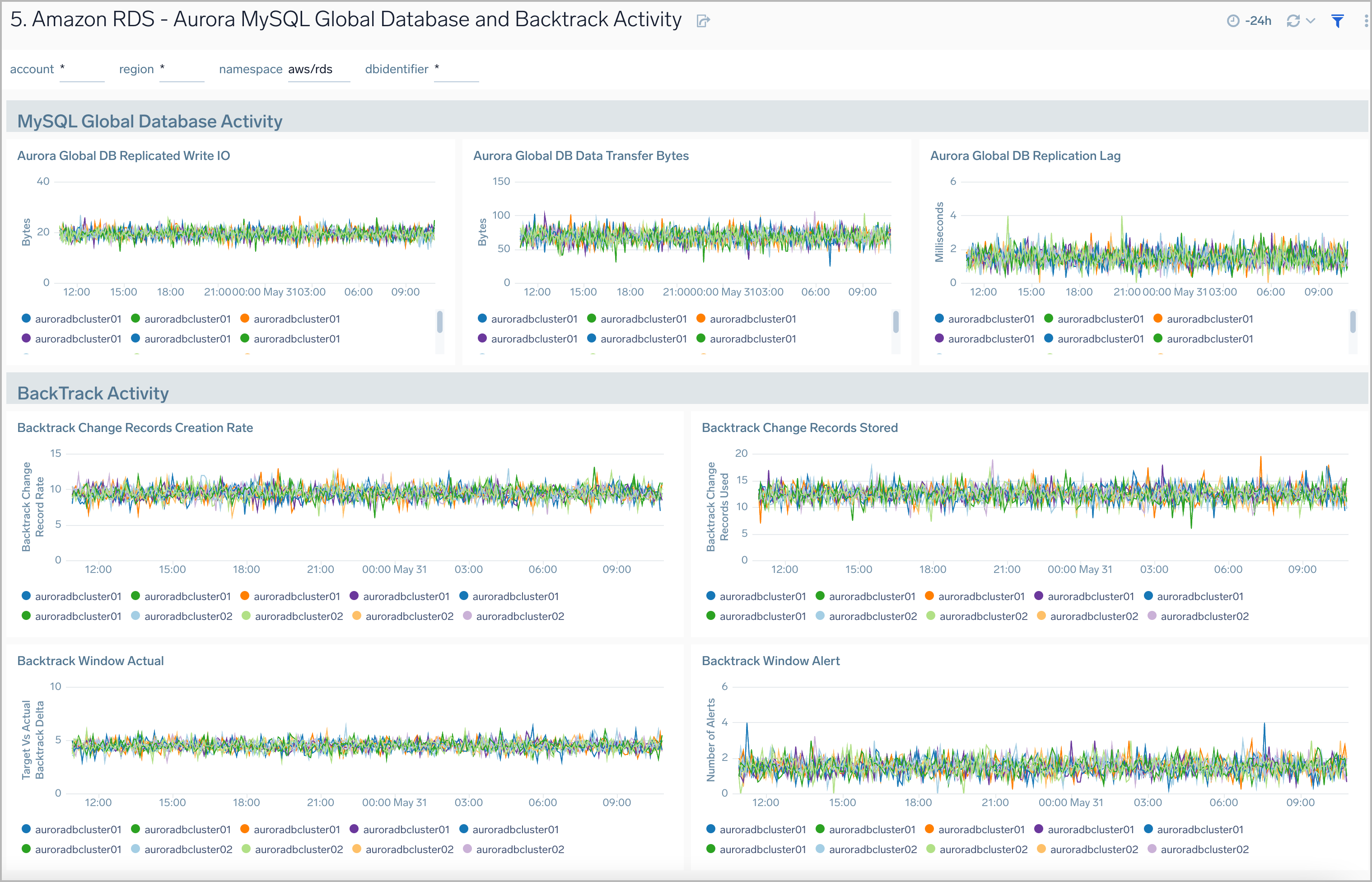Click the refresh icon to reload dashboard data
Image resolution: width=1372 pixels, height=882 pixels.
pos(1293,21)
